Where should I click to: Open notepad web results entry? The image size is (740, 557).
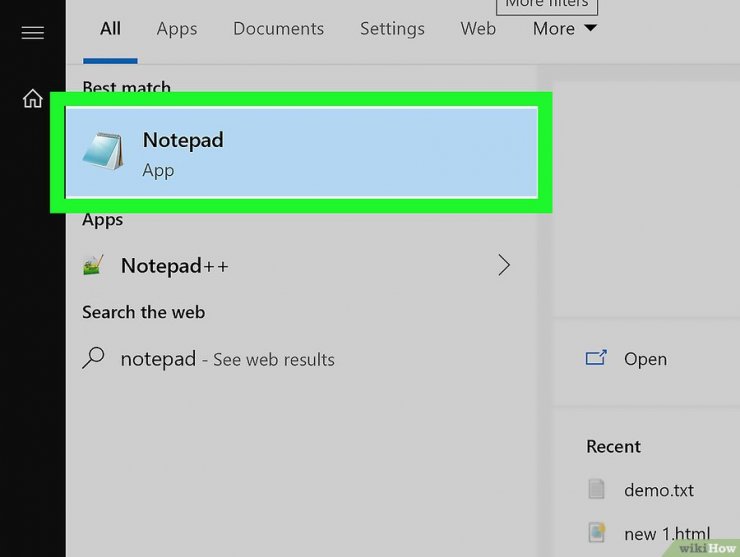(227, 359)
